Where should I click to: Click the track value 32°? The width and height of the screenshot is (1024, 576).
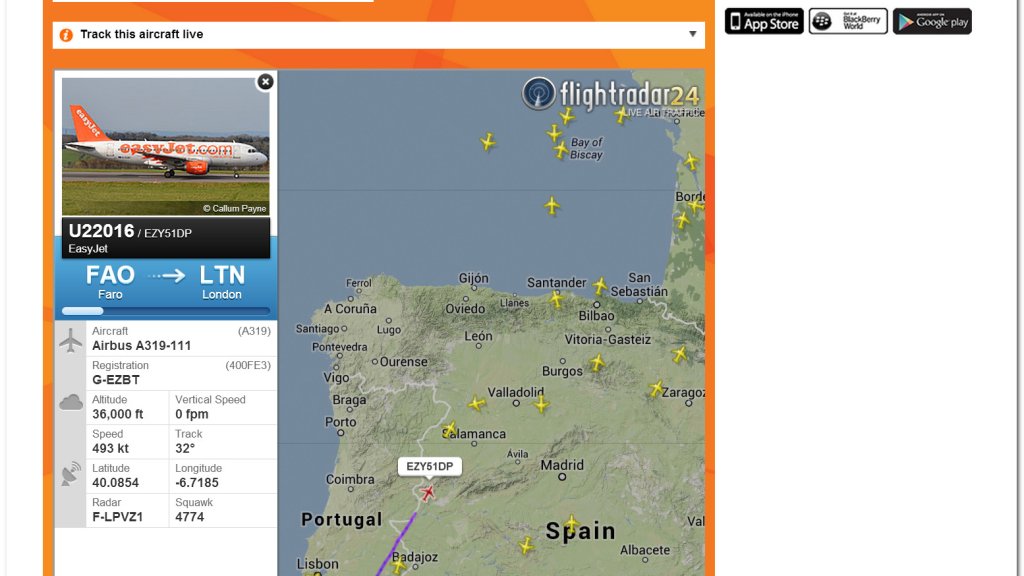pyautogui.click(x=185, y=449)
